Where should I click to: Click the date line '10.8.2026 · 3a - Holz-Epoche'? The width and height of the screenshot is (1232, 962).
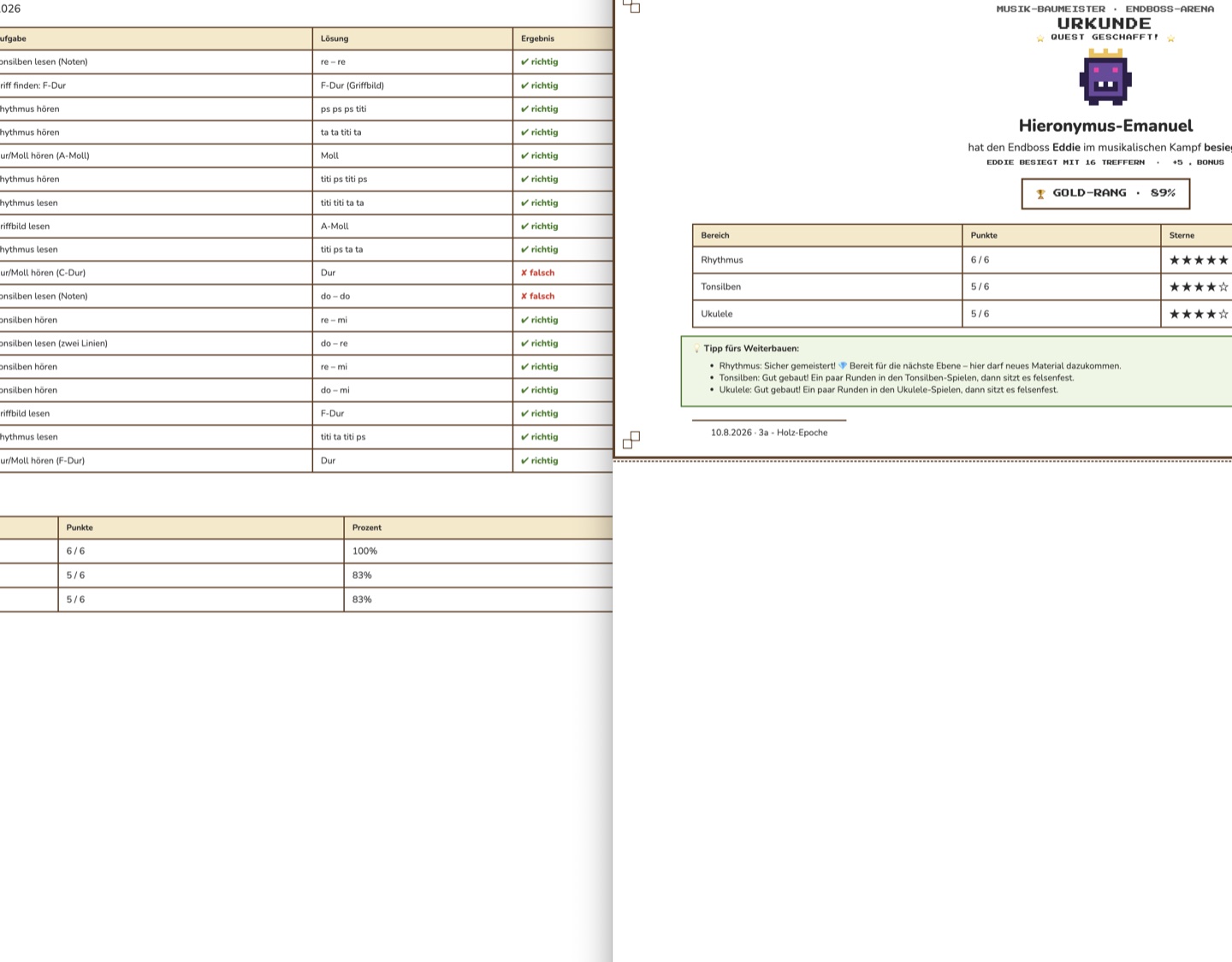pos(769,433)
